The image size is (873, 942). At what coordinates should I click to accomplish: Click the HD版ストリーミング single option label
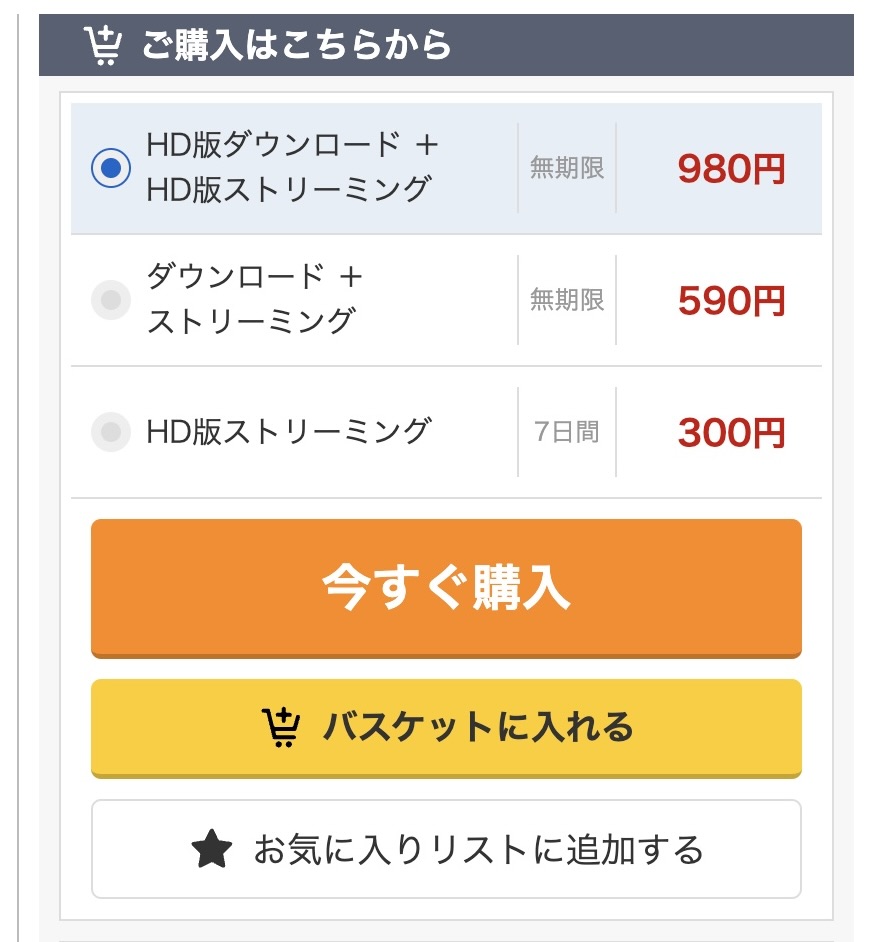289,431
